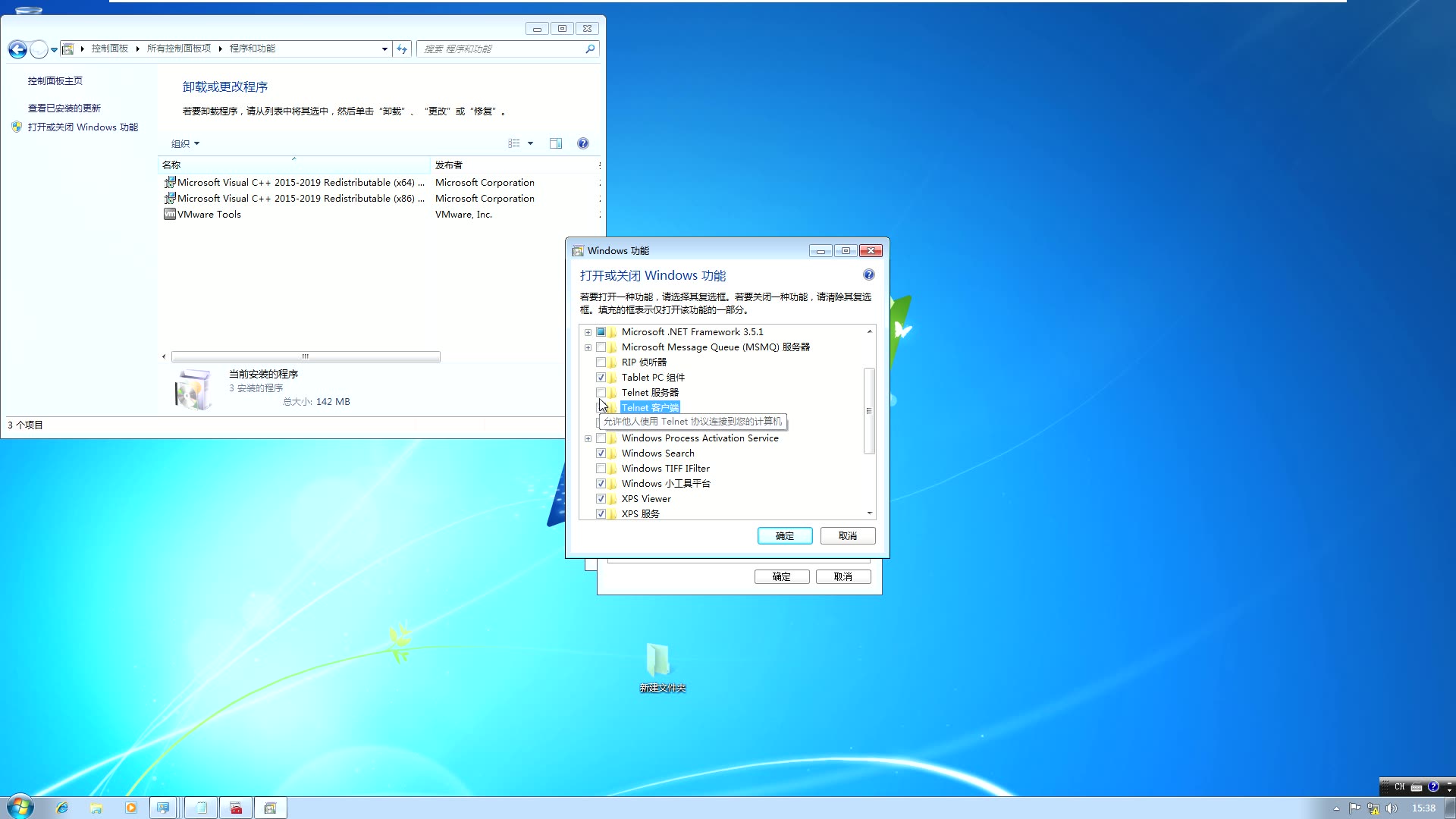
Task: Expand Windows Process Activation Service node
Action: click(588, 438)
